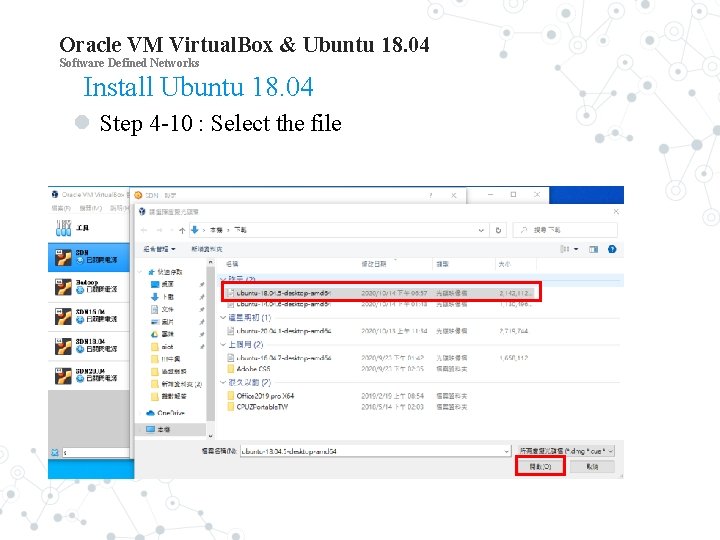Open the file type filter dropdown
This screenshot has height=540, width=720.
coord(566,451)
